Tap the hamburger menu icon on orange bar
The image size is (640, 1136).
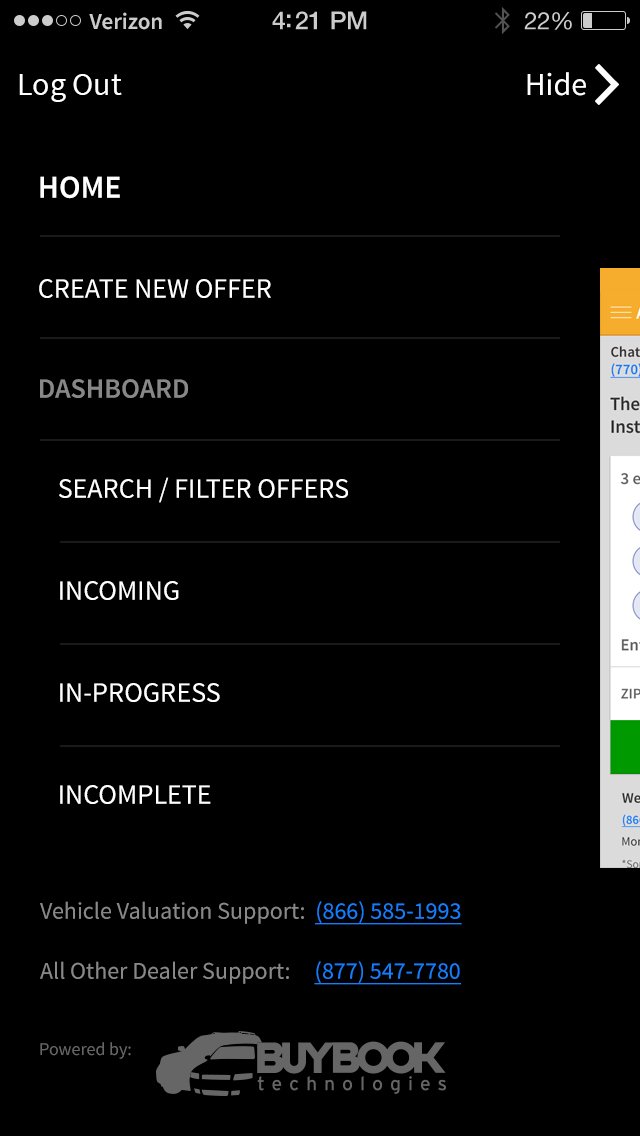point(620,312)
